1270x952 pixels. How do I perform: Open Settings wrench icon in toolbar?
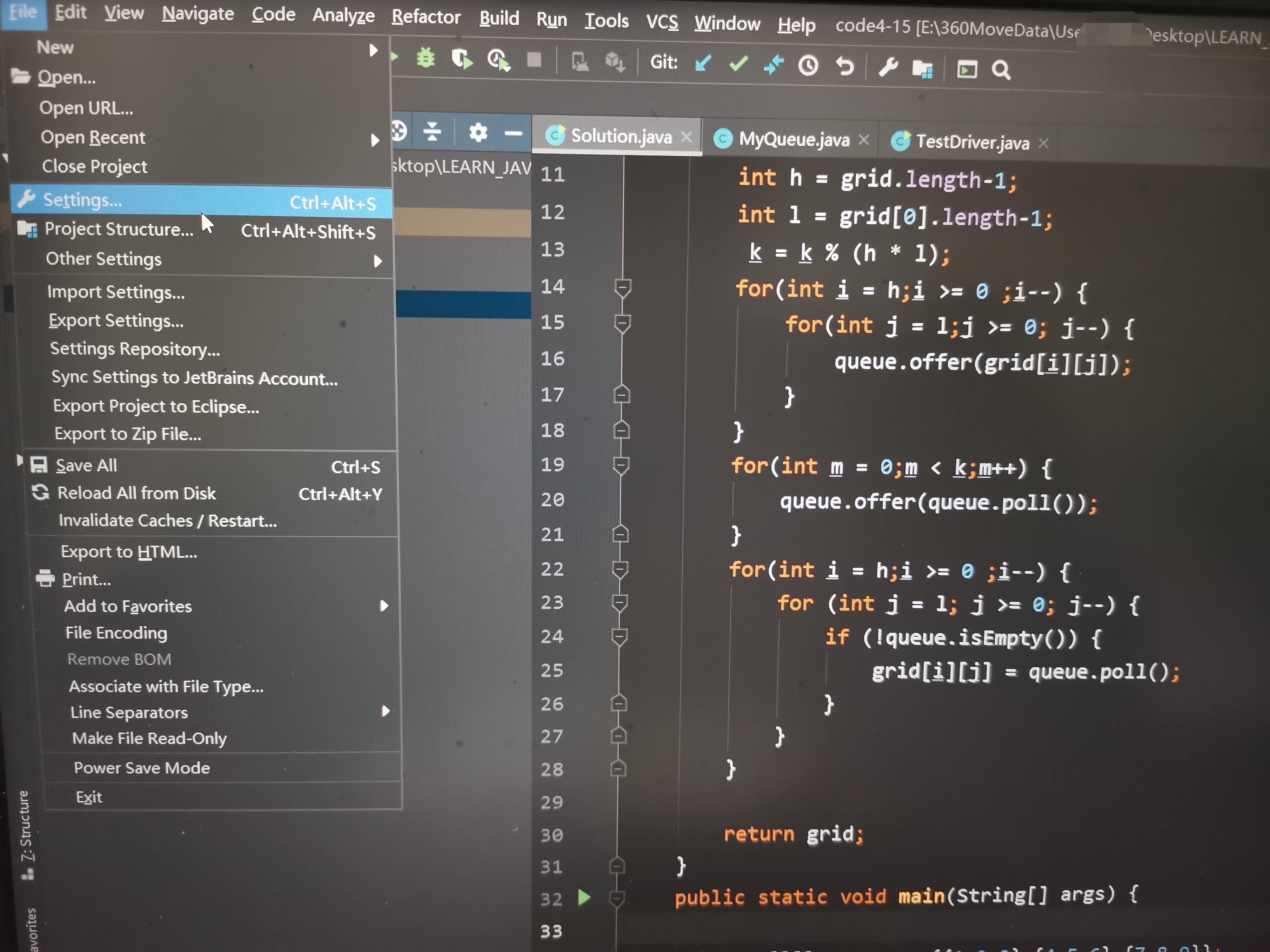(888, 68)
